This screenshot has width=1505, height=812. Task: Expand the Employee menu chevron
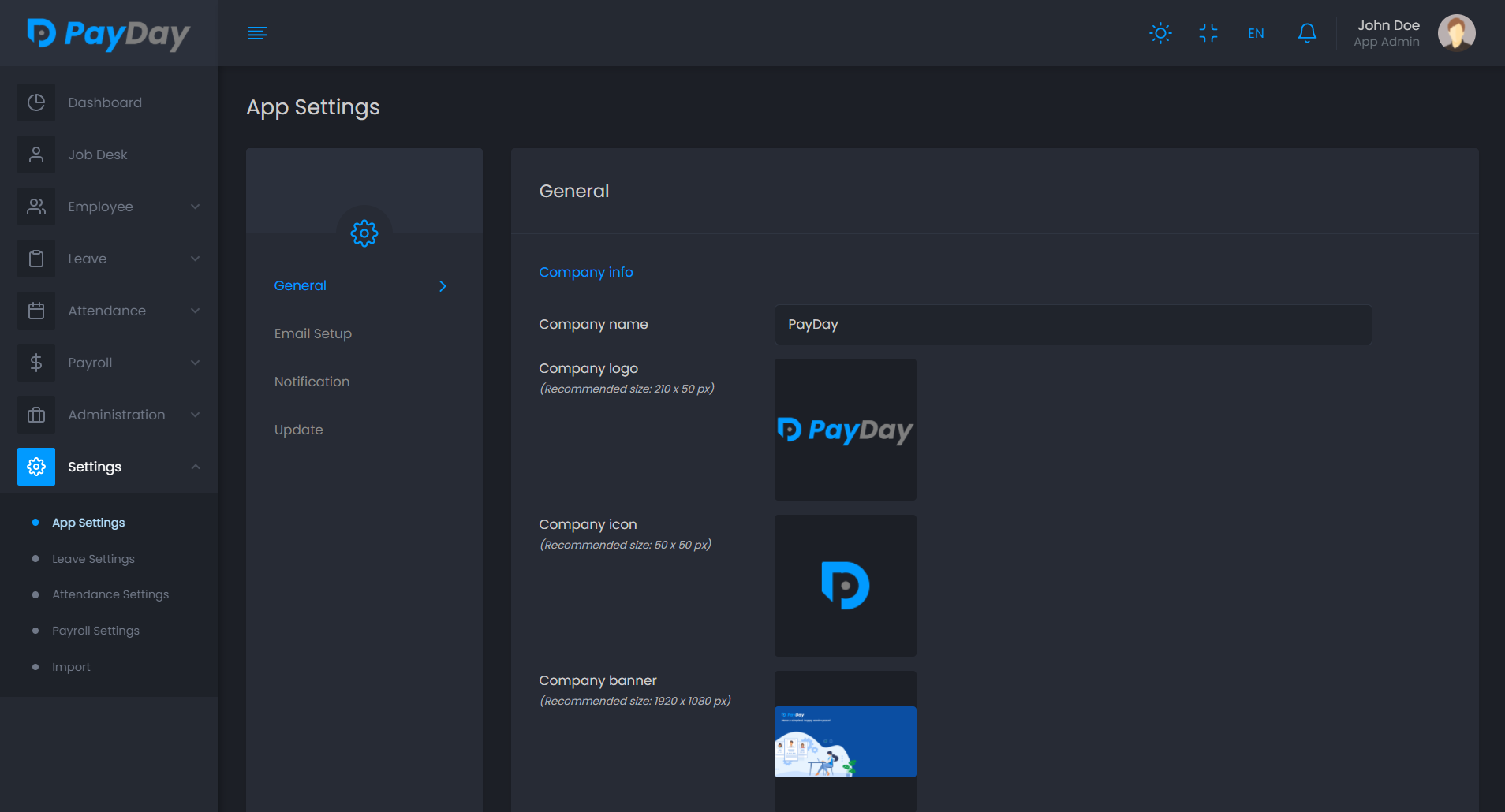(195, 207)
